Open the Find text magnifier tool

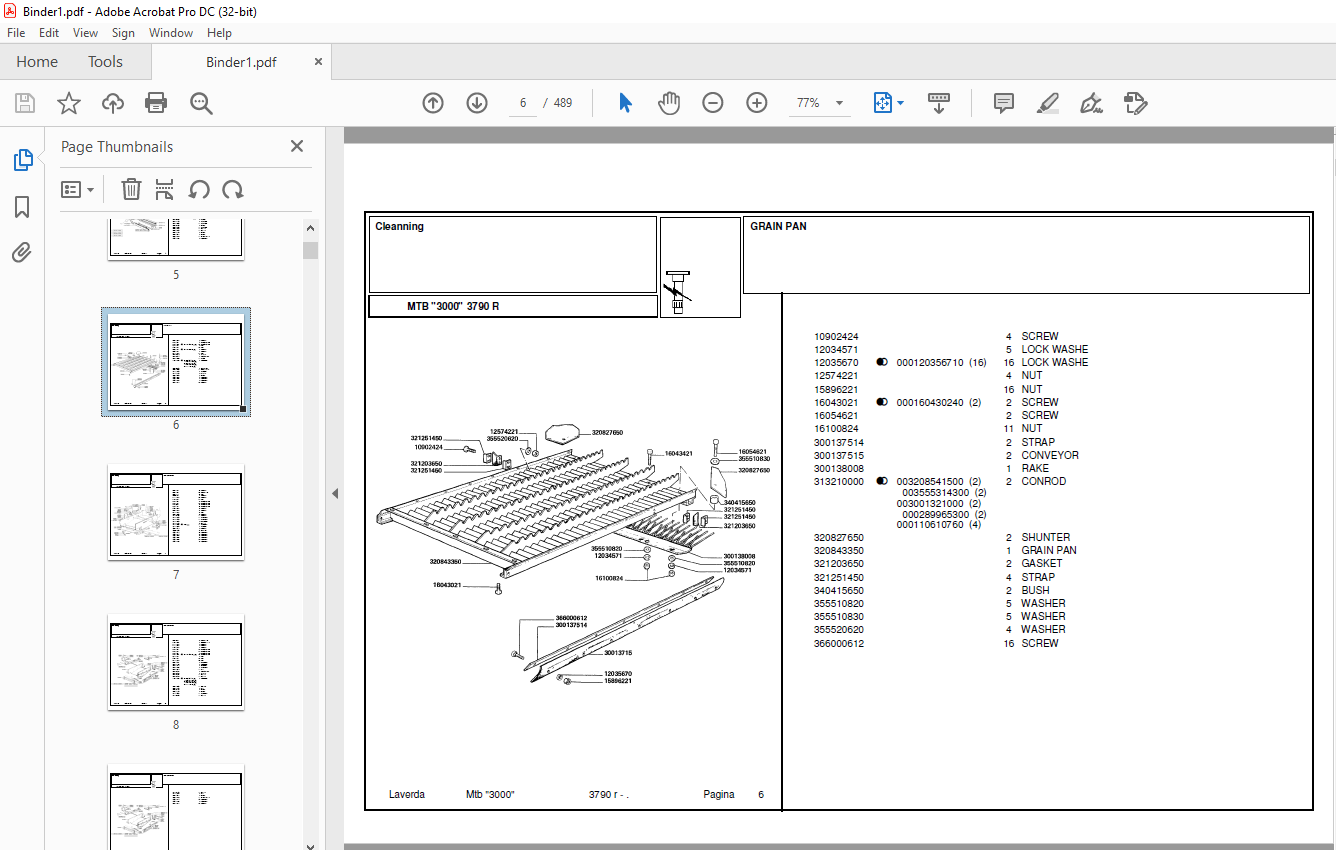pyautogui.click(x=201, y=103)
